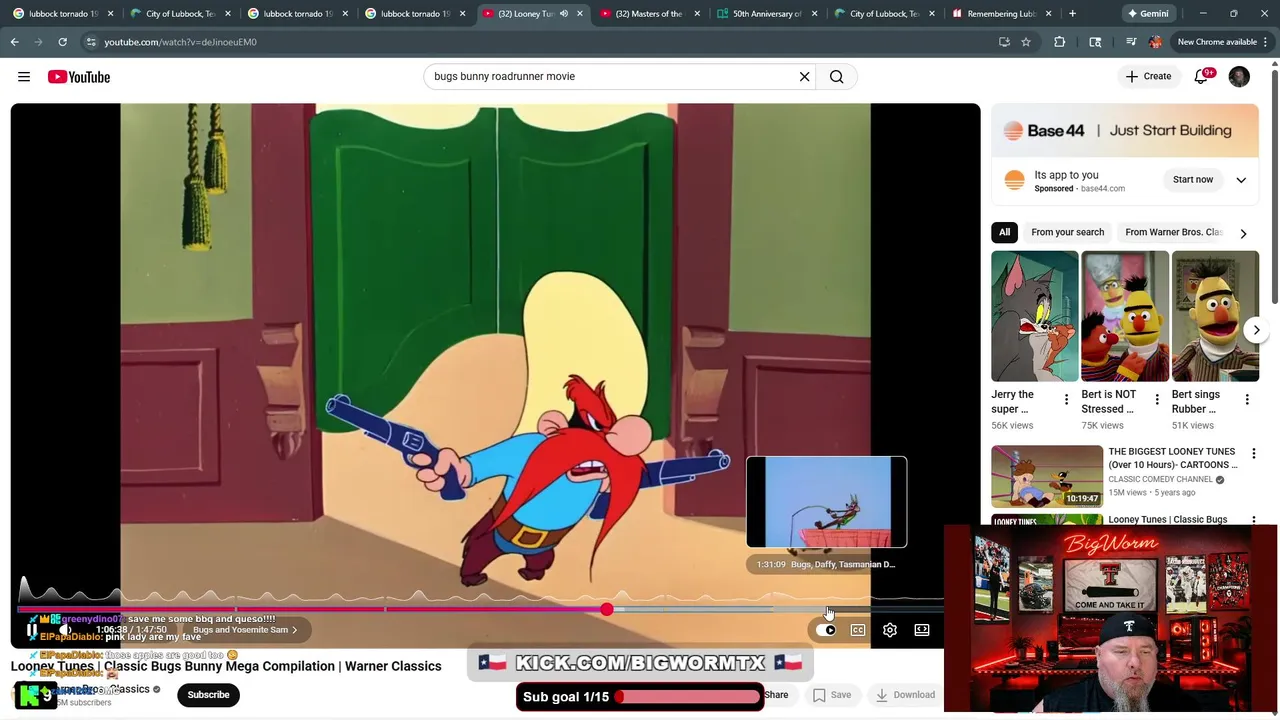Toggle the autoplay switch in player
Viewport: 1280px width, 720px height.
click(x=826, y=630)
